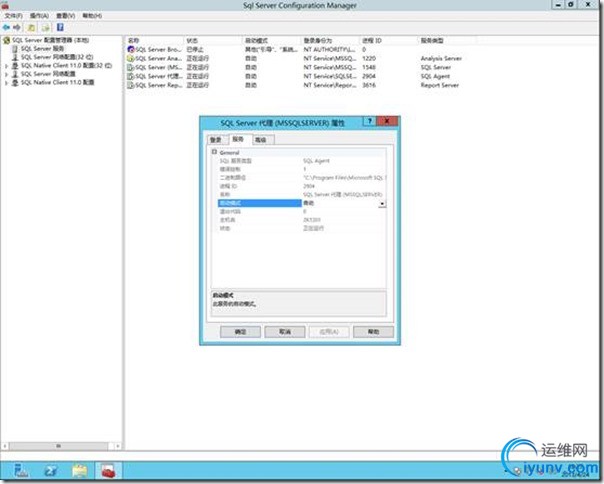Click the dialog's first button (OK)
The image size is (604, 484).
click(x=240, y=332)
